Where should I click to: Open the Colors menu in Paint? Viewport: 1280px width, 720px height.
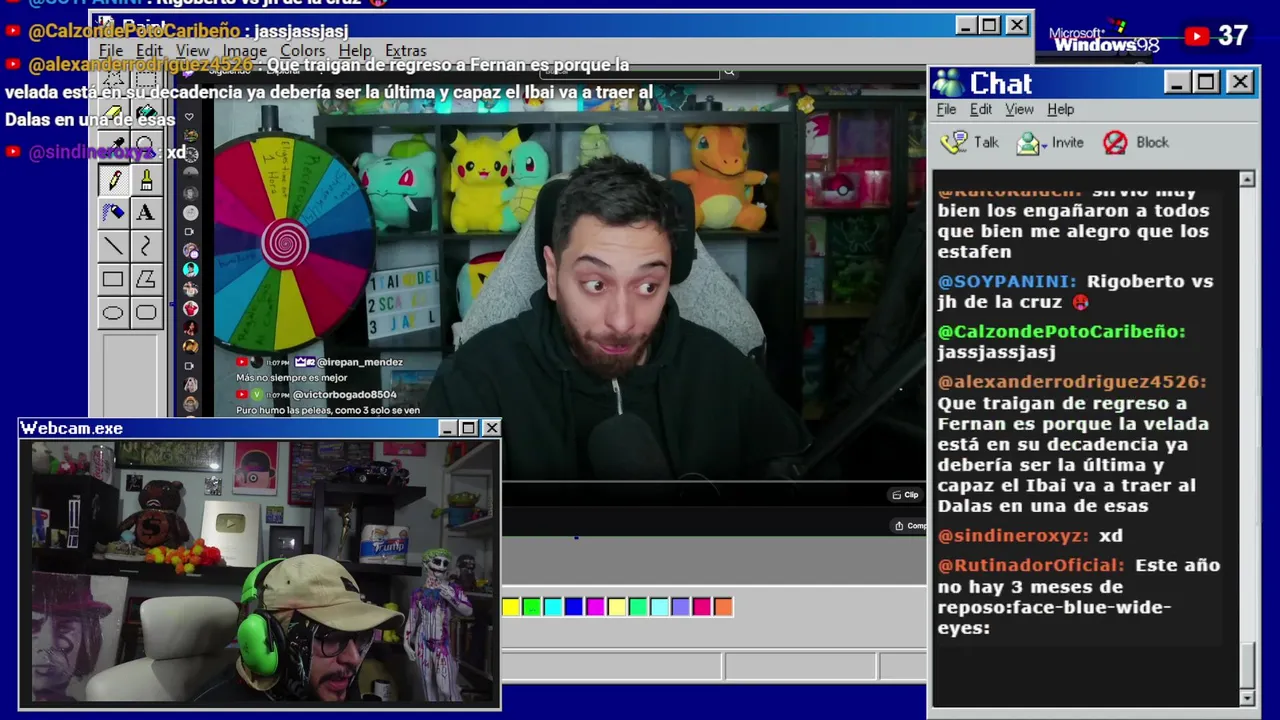click(302, 51)
